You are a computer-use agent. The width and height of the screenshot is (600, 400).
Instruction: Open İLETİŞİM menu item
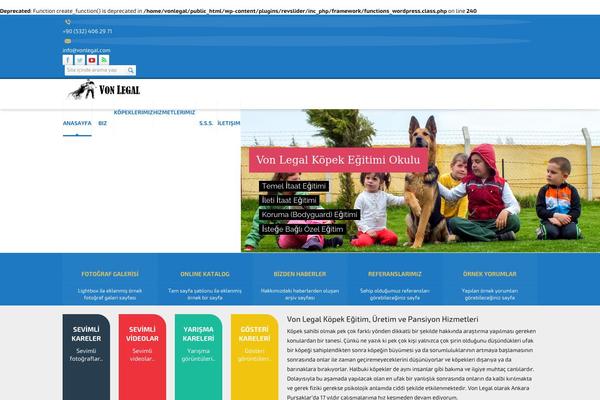coord(229,123)
